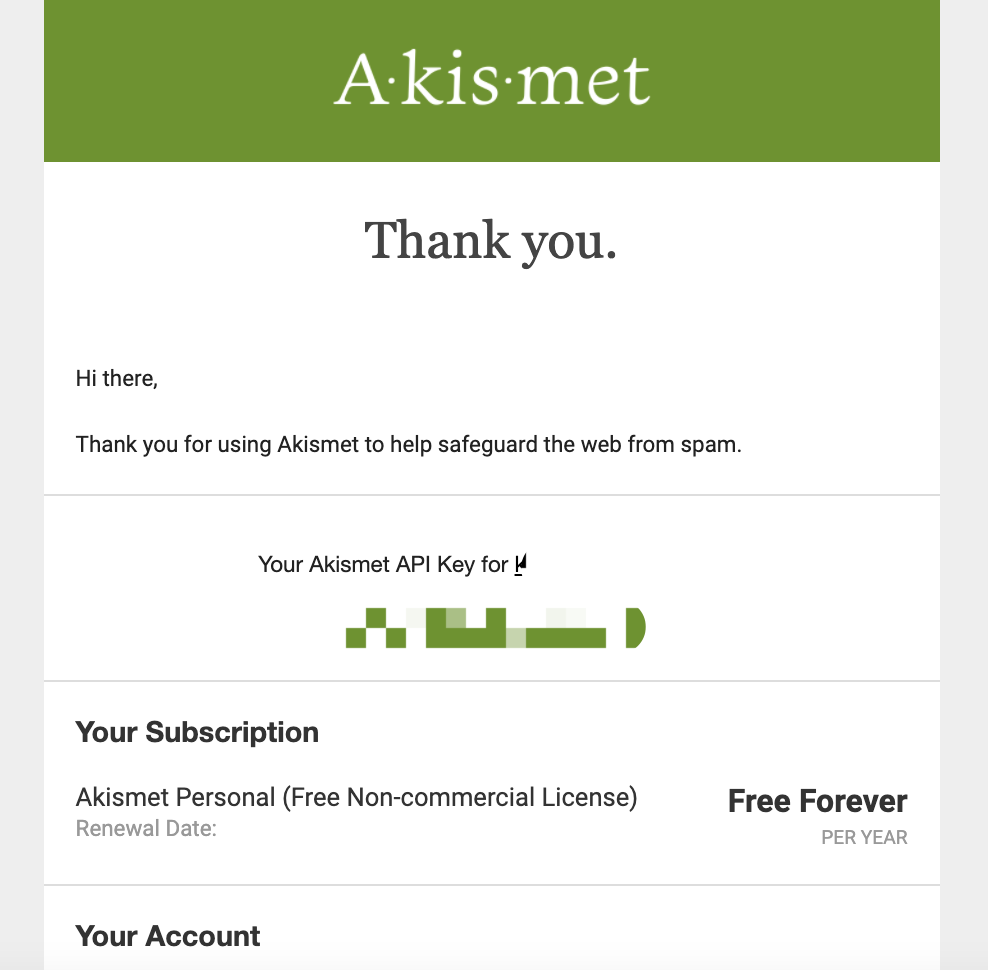
Task: Click the green half-circle at the API key end
Action: point(635,627)
